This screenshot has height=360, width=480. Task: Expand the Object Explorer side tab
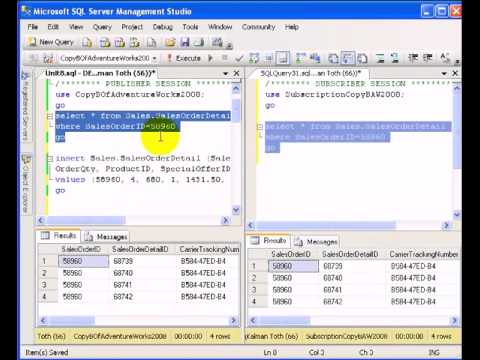[x=26, y=184]
